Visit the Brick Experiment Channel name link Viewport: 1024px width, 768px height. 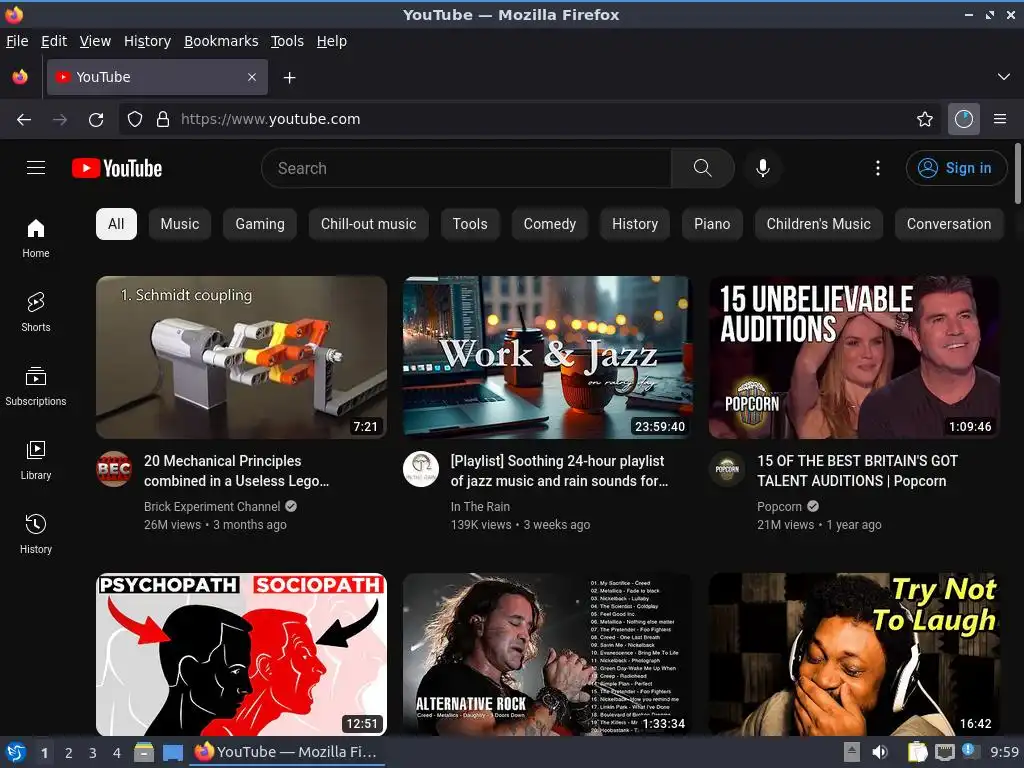point(212,506)
